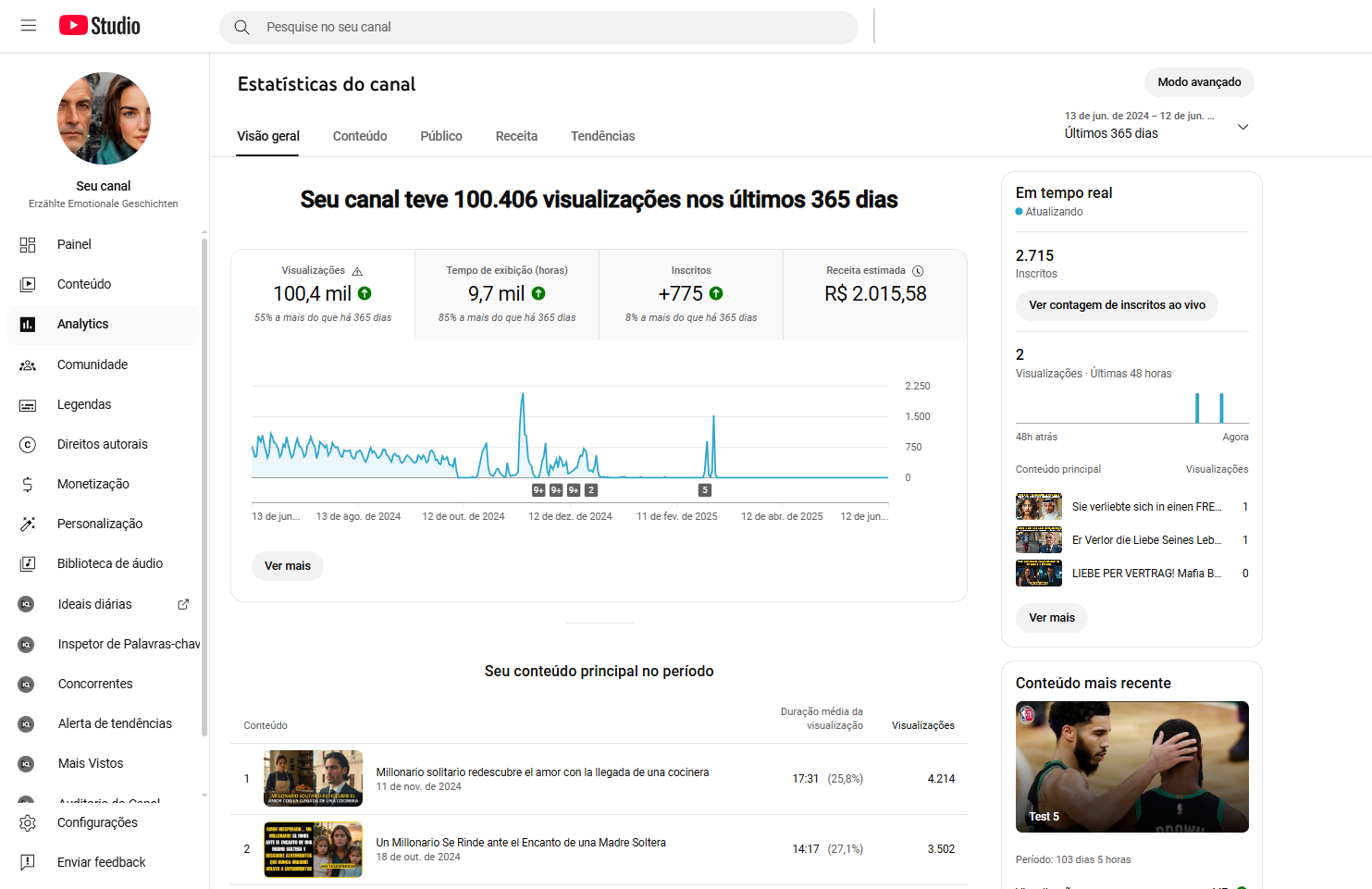This screenshot has height=889, width=1372.
Task: Open thumbnail of LIEBE PER VERTRAG video
Action: coord(1039,574)
